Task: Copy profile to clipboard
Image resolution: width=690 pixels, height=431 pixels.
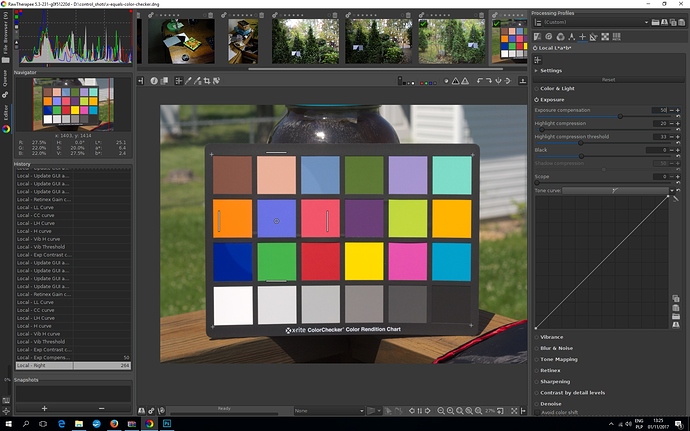Action: coord(673,22)
